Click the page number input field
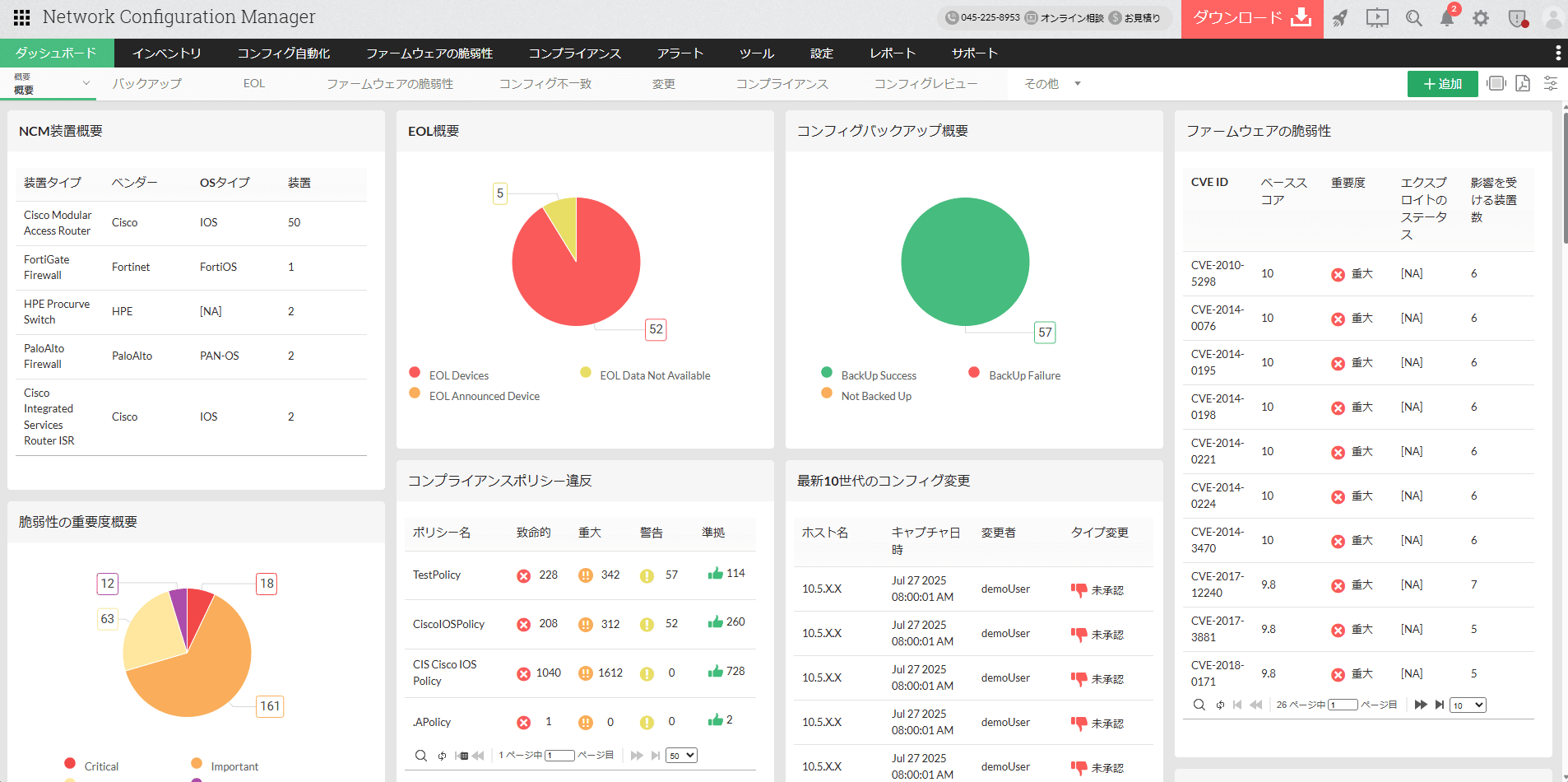 559,755
